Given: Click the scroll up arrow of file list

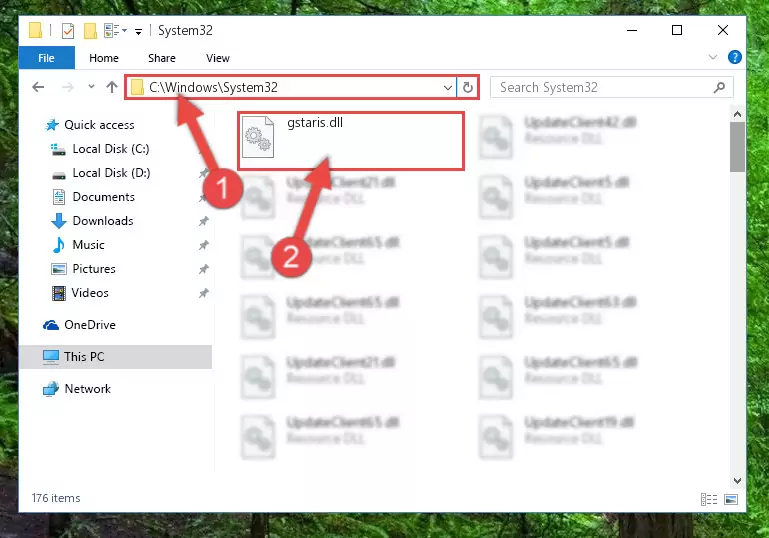Looking at the screenshot, I should [x=737, y=114].
